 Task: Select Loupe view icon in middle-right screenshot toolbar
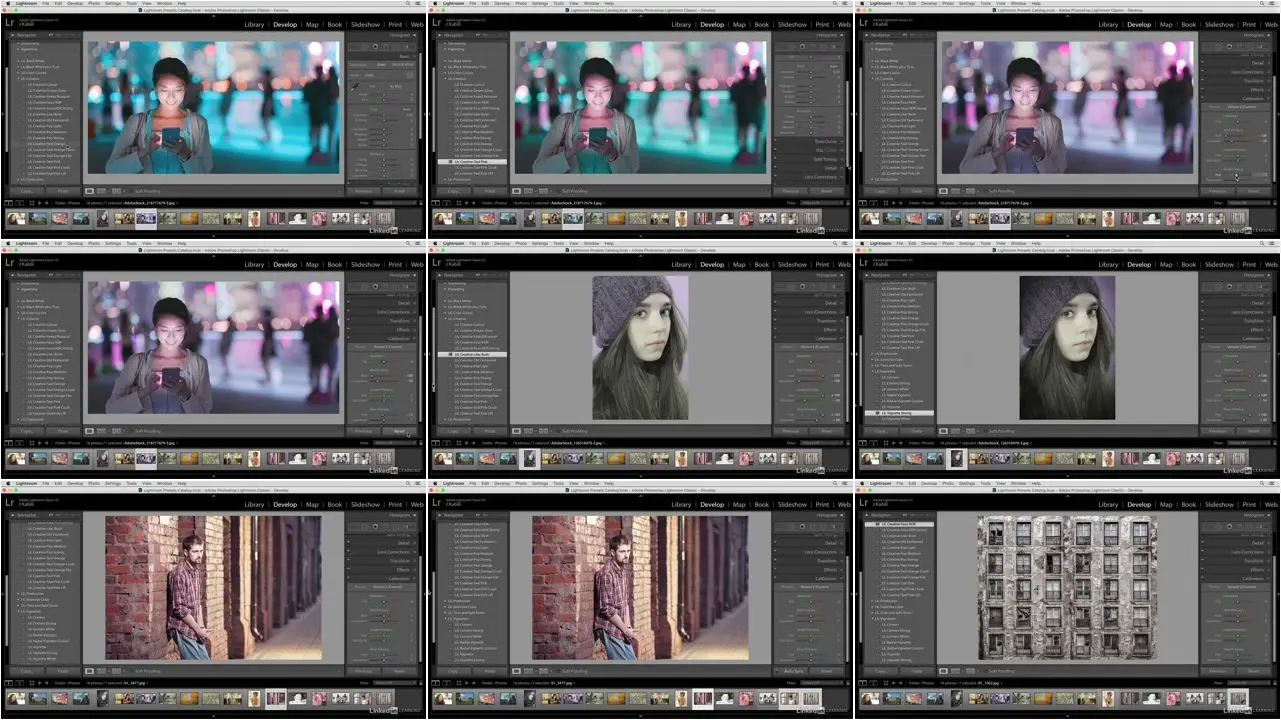click(942, 431)
